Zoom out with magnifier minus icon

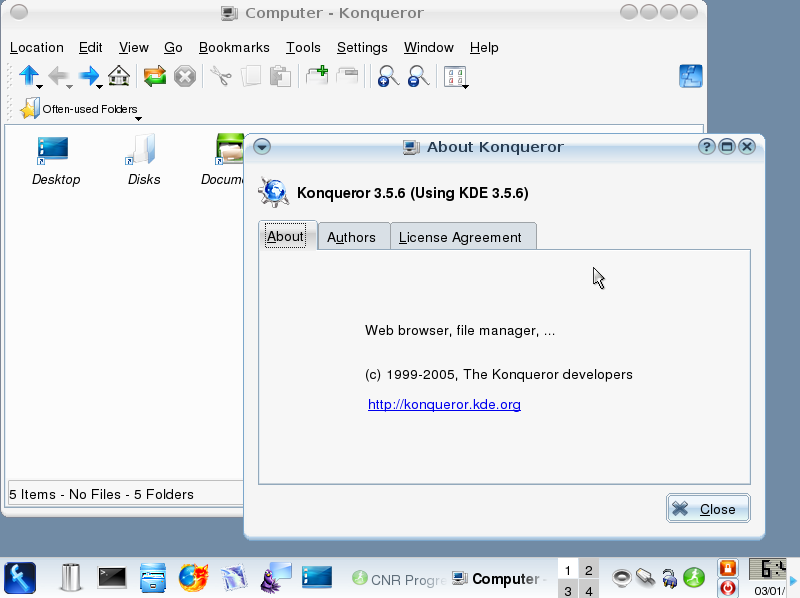[418, 77]
